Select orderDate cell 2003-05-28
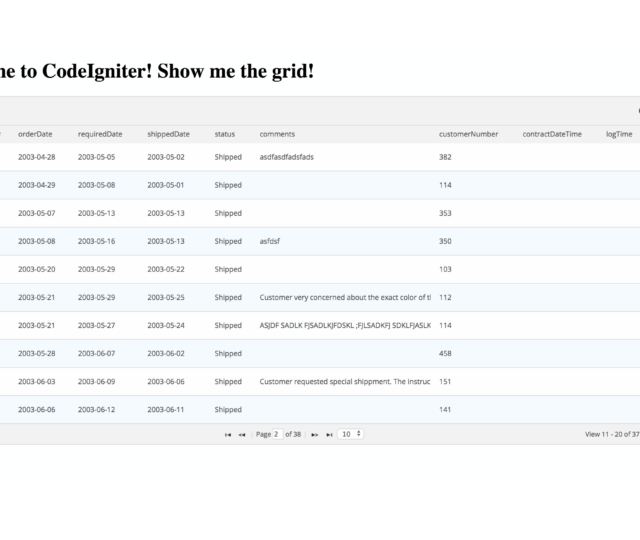The height and width of the screenshot is (540, 640). pos(37,353)
